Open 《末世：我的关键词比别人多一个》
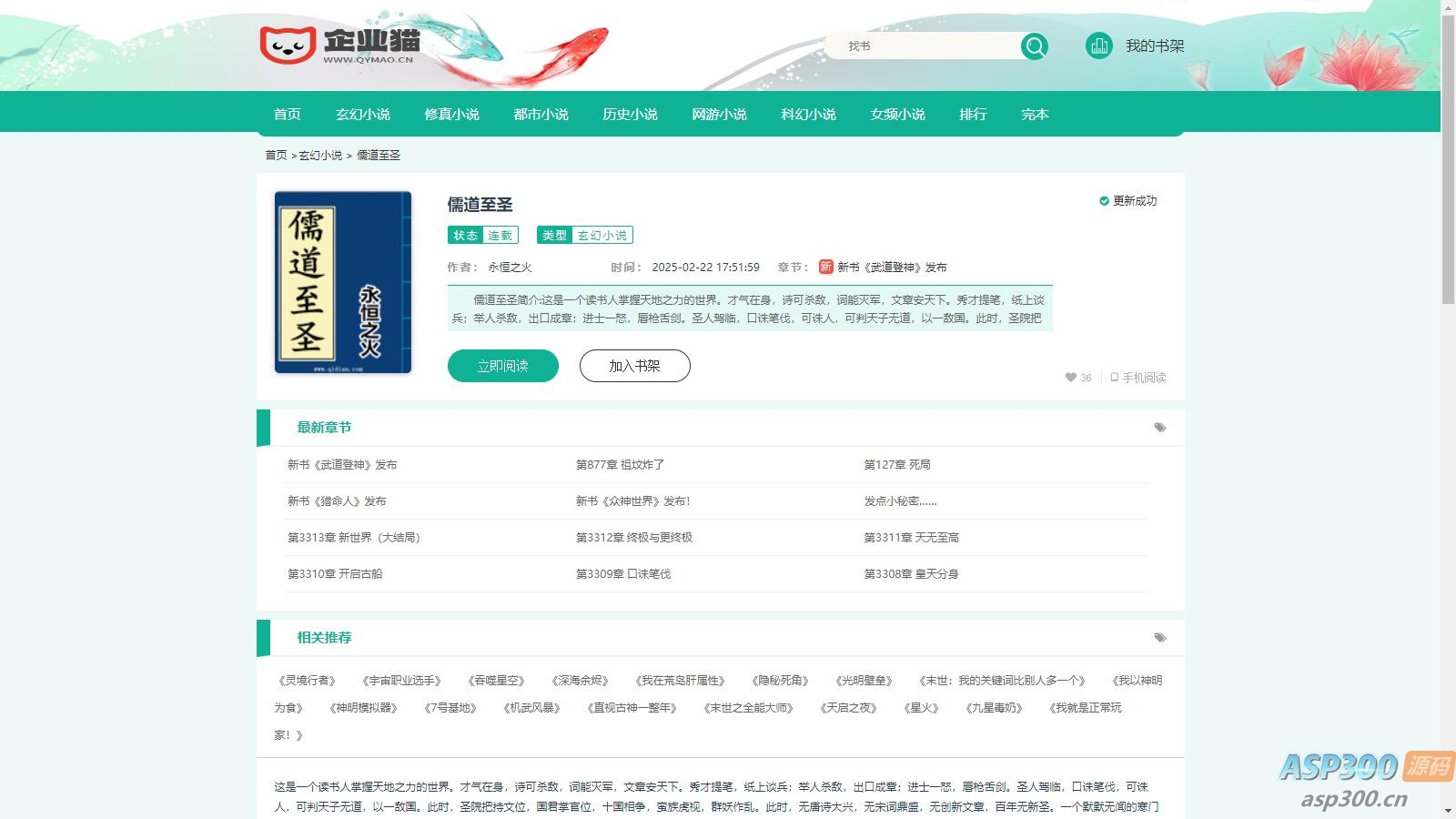Screen dimensions: 1456x819 (1002, 681)
